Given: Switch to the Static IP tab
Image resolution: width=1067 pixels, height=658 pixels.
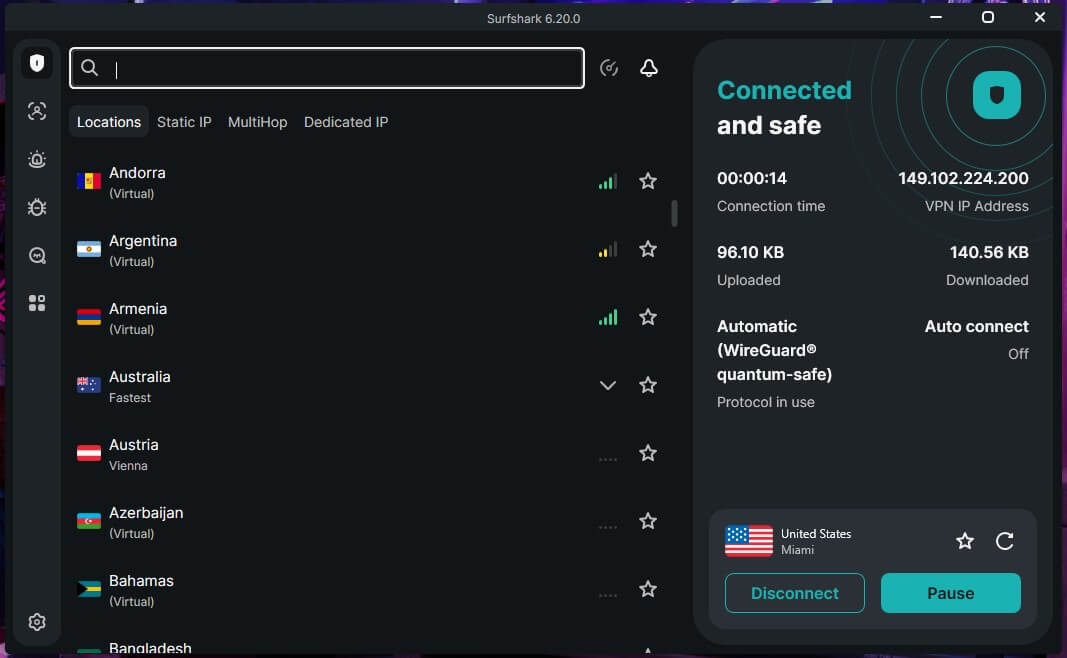Looking at the screenshot, I should coord(184,122).
